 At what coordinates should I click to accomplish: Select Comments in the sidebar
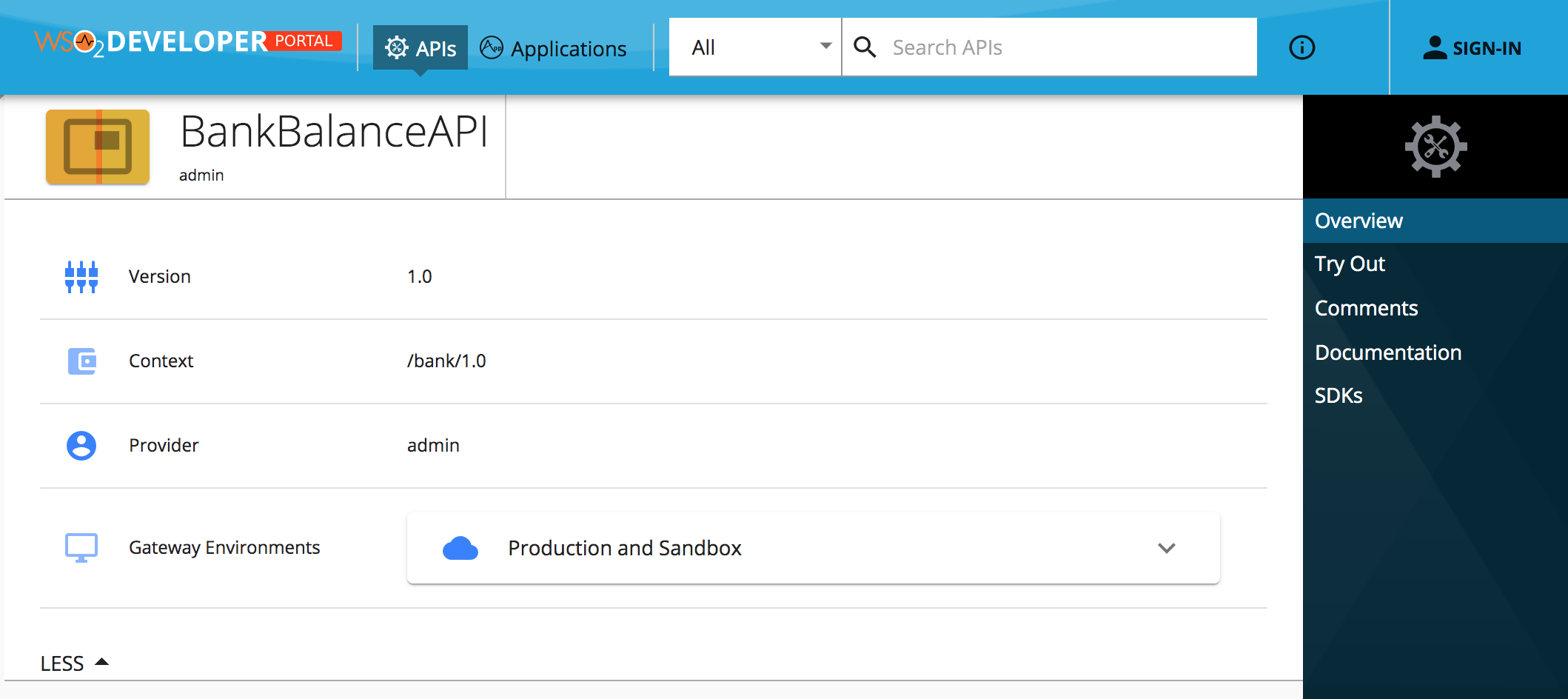click(1367, 308)
